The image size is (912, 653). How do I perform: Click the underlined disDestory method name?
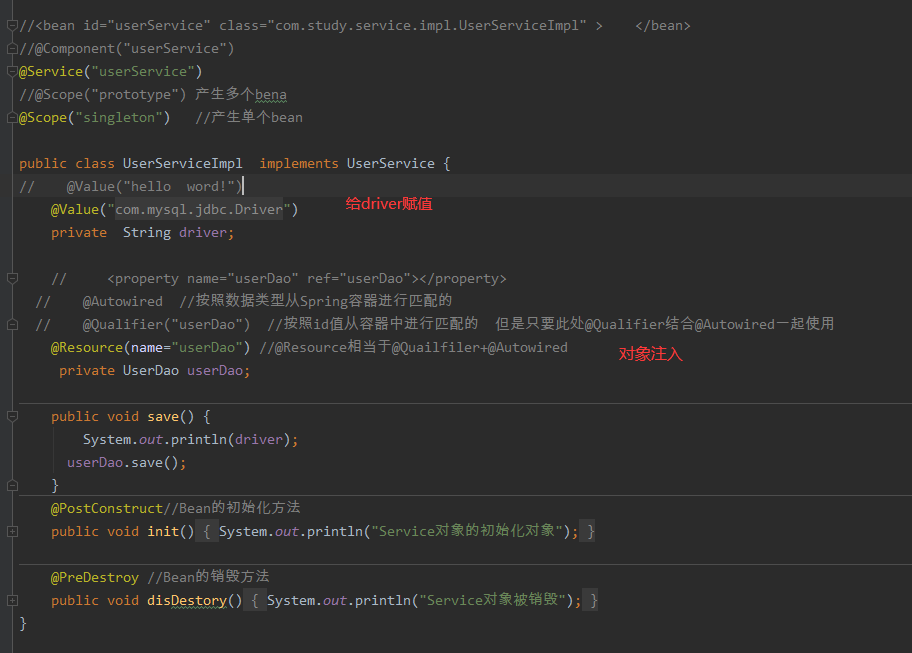click(x=194, y=600)
